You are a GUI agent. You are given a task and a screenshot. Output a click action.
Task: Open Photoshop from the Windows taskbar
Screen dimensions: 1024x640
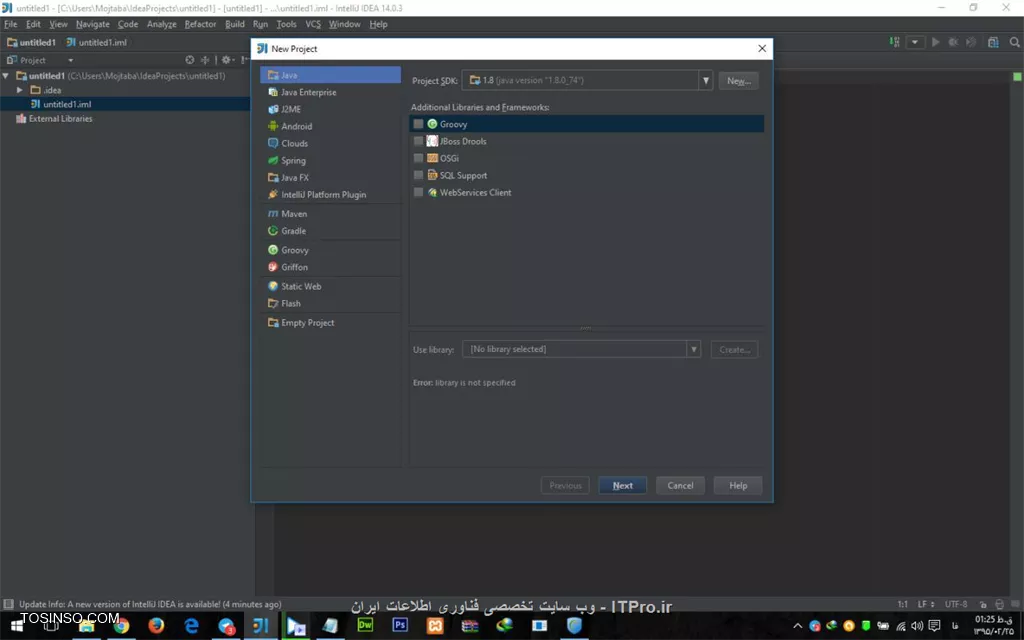point(400,625)
